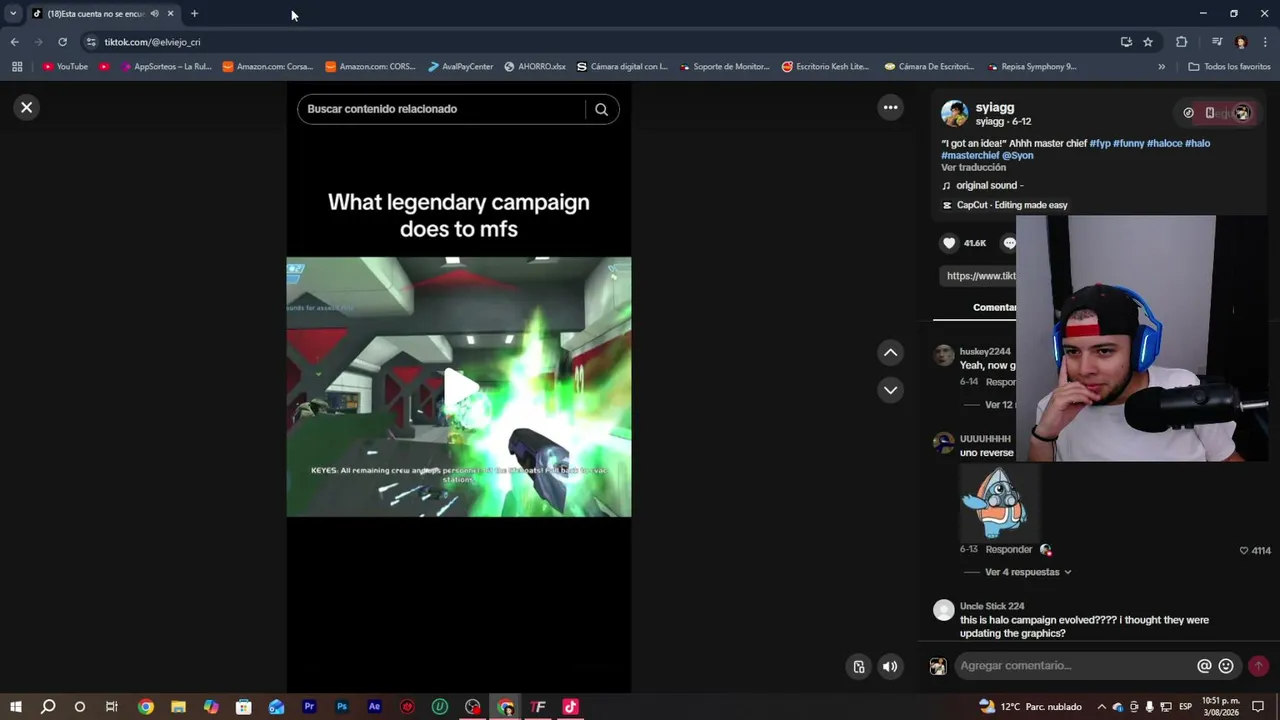The width and height of the screenshot is (1280, 720).
Task: Open a new browser tab
Action: [x=194, y=13]
